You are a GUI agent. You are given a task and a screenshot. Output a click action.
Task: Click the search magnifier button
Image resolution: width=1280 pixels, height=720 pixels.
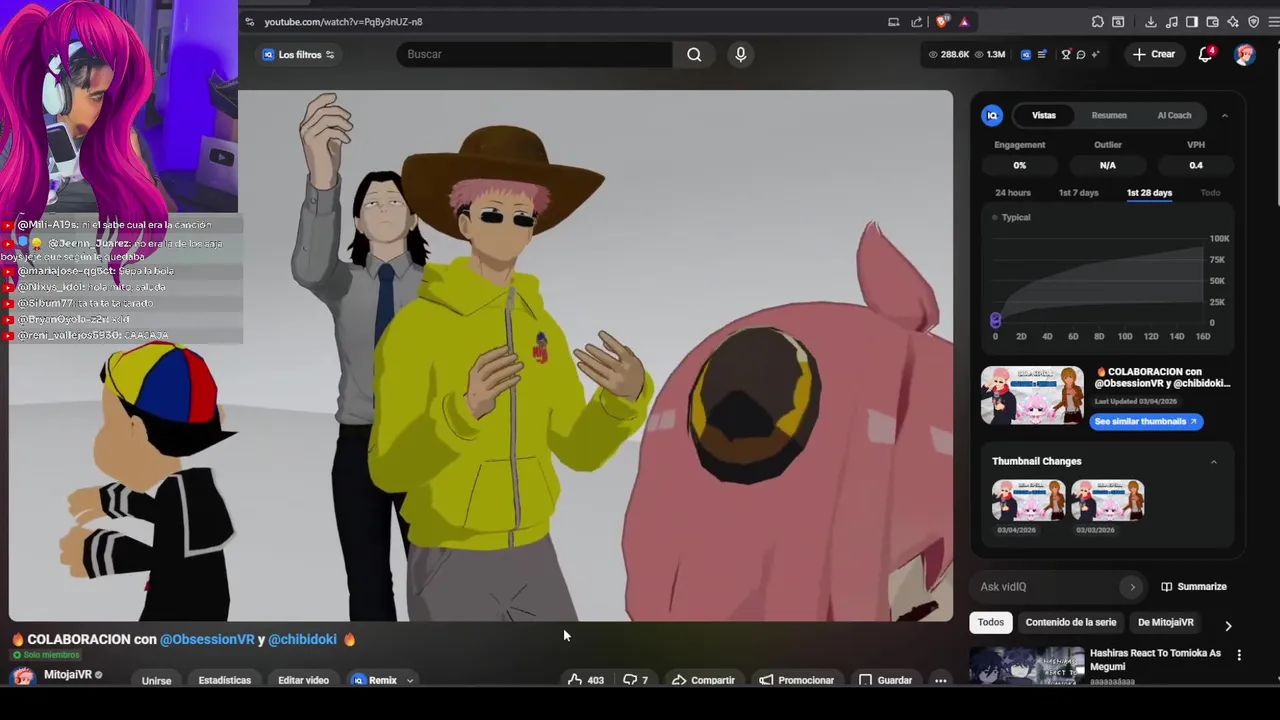click(694, 54)
